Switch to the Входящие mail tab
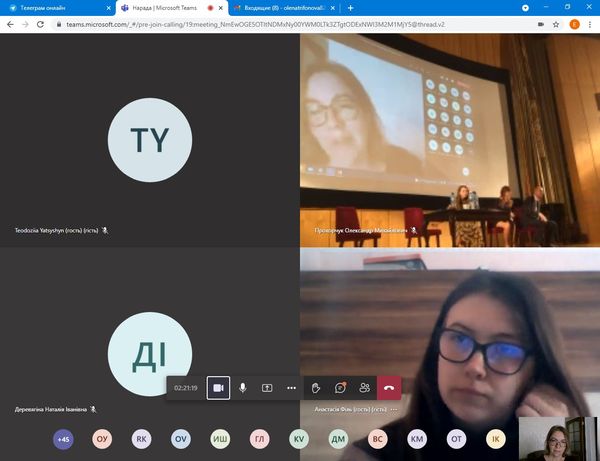 (x=280, y=8)
